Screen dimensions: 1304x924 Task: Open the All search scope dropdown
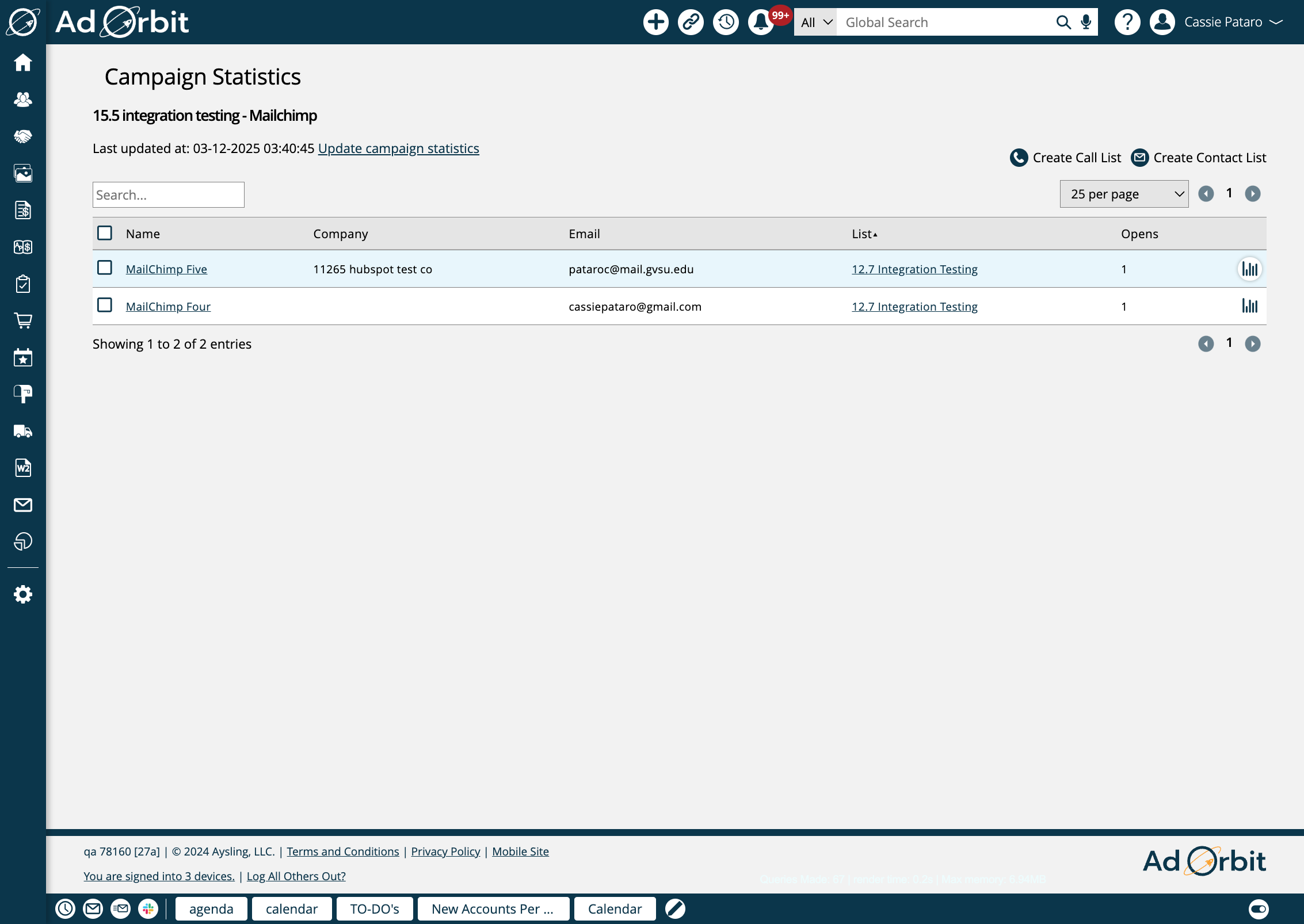click(815, 22)
